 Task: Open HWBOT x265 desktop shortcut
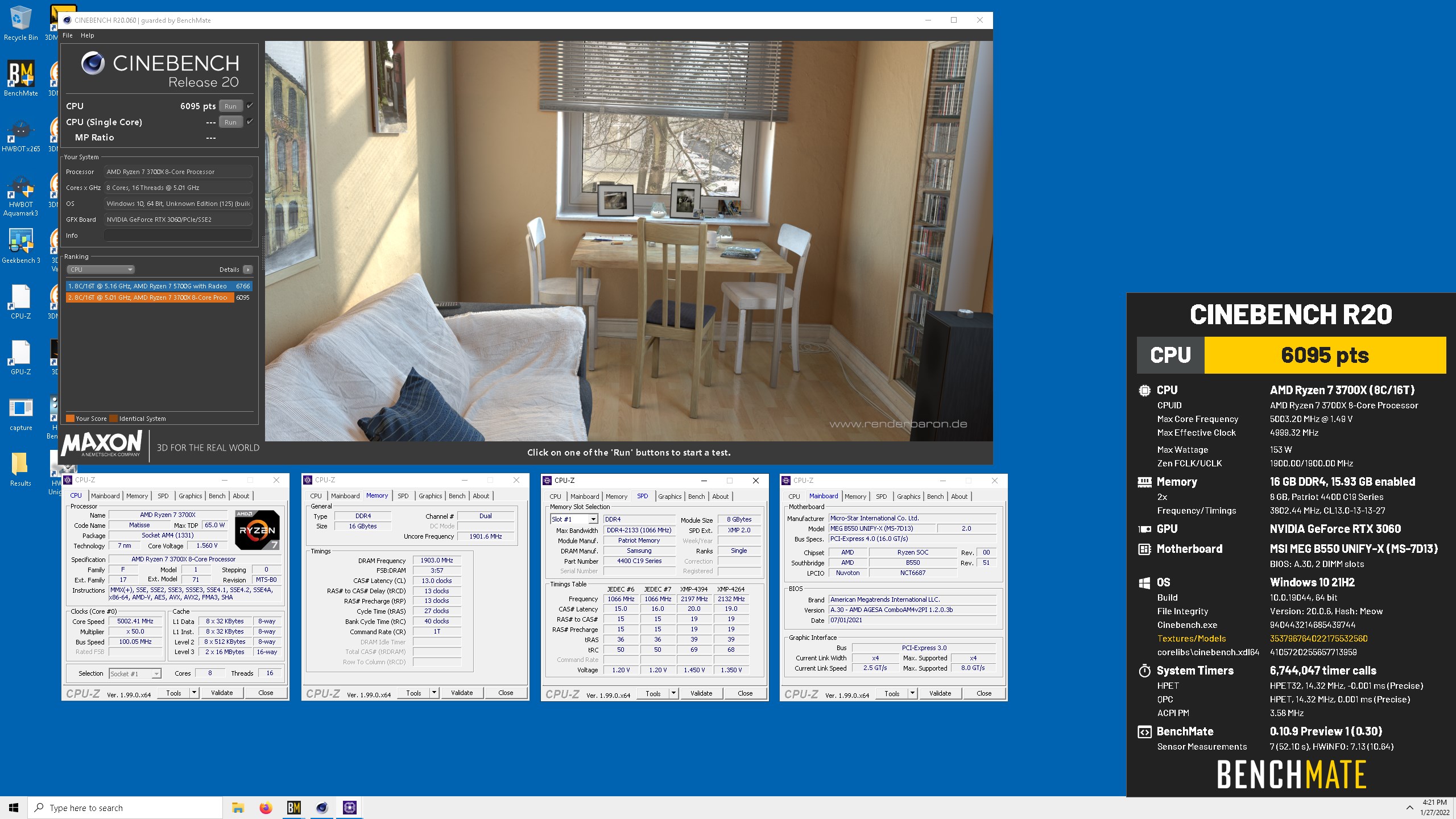pos(20,135)
